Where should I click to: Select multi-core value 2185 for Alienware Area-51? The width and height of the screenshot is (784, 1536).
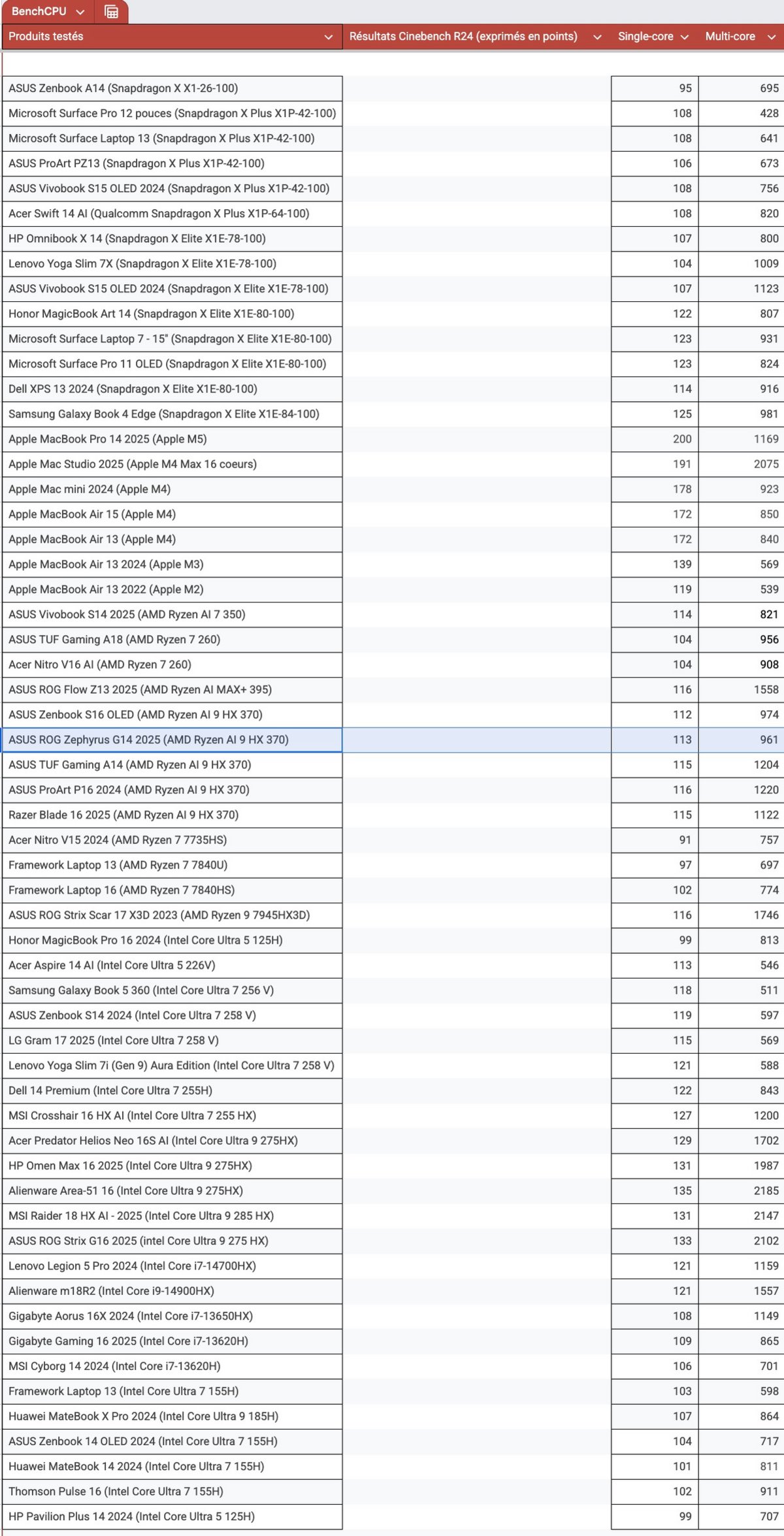point(741,1190)
